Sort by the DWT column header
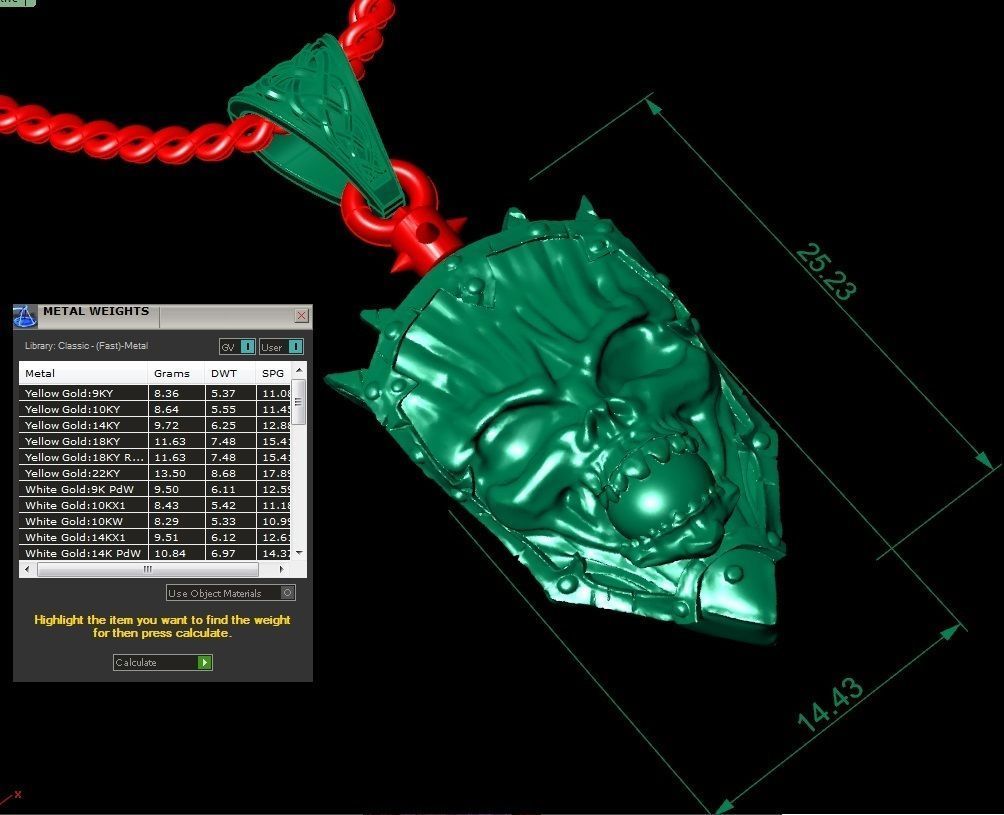Screen dimensions: 1004x815 point(231,373)
